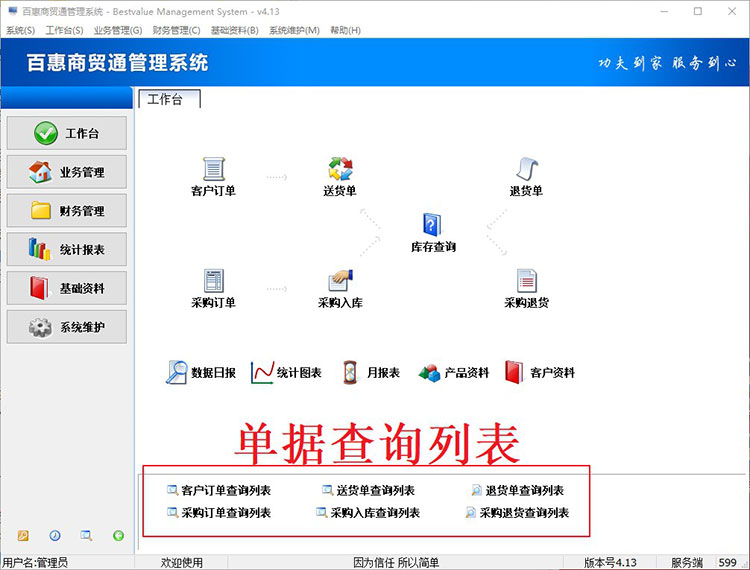This screenshot has width=750, height=570.
Task: Open 系统维护 gear button in sidebar
Action: pos(66,327)
